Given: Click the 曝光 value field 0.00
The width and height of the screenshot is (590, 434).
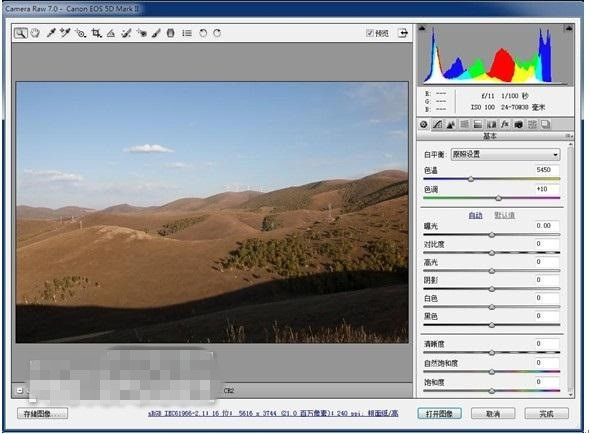Looking at the screenshot, I should tap(547, 225).
